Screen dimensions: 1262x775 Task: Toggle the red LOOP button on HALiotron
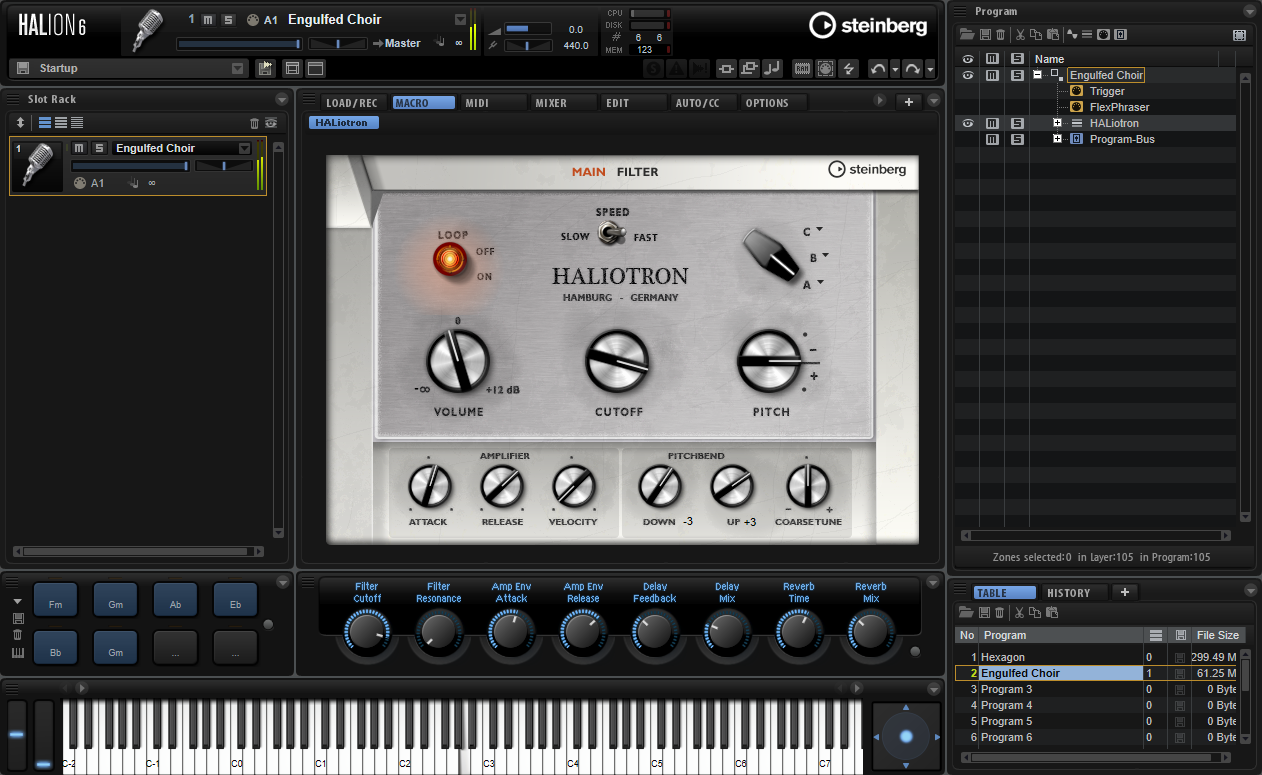click(450, 260)
